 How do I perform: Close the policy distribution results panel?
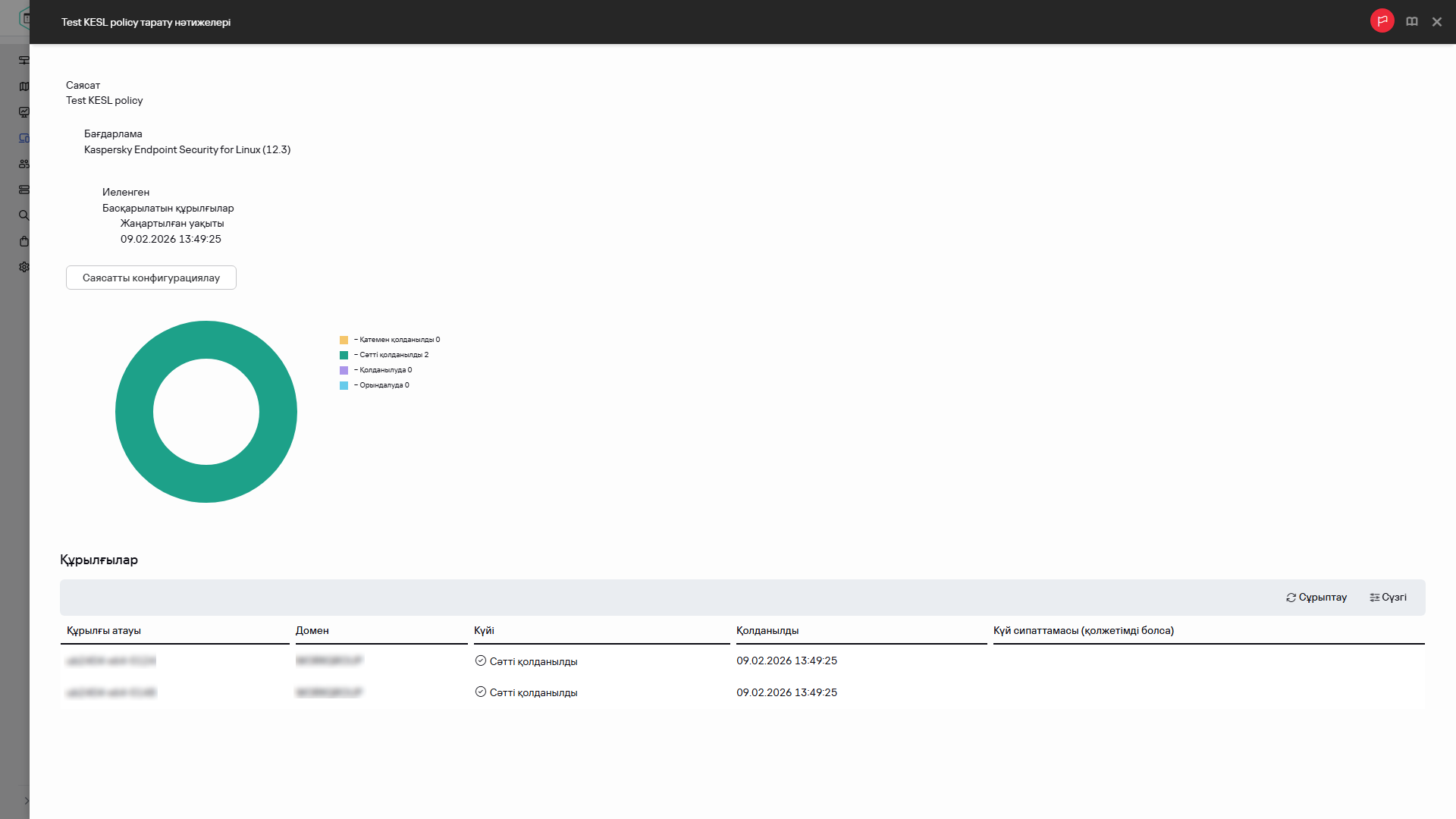point(1436,22)
